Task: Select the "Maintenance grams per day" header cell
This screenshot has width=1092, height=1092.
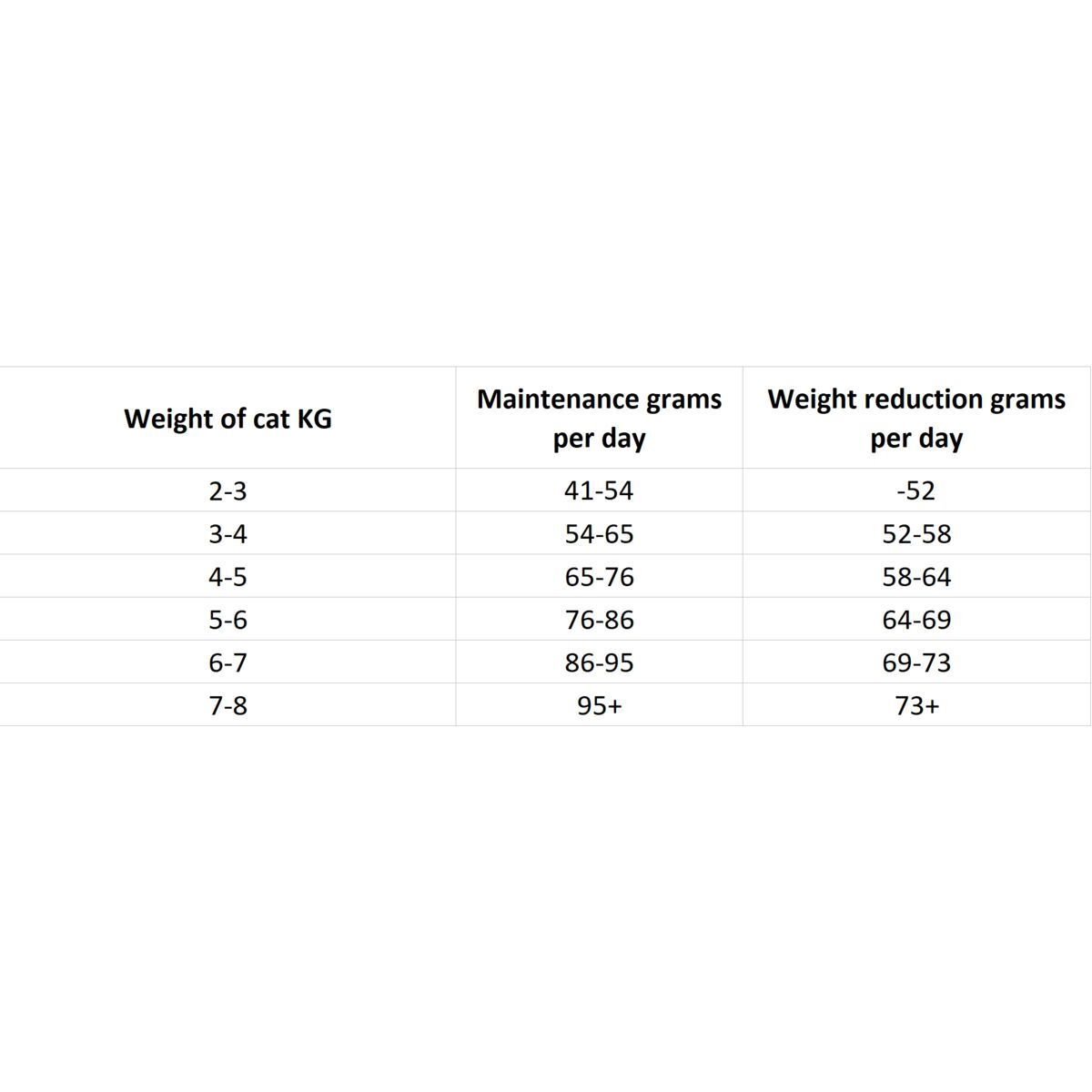Action: (x=599, y=419)
